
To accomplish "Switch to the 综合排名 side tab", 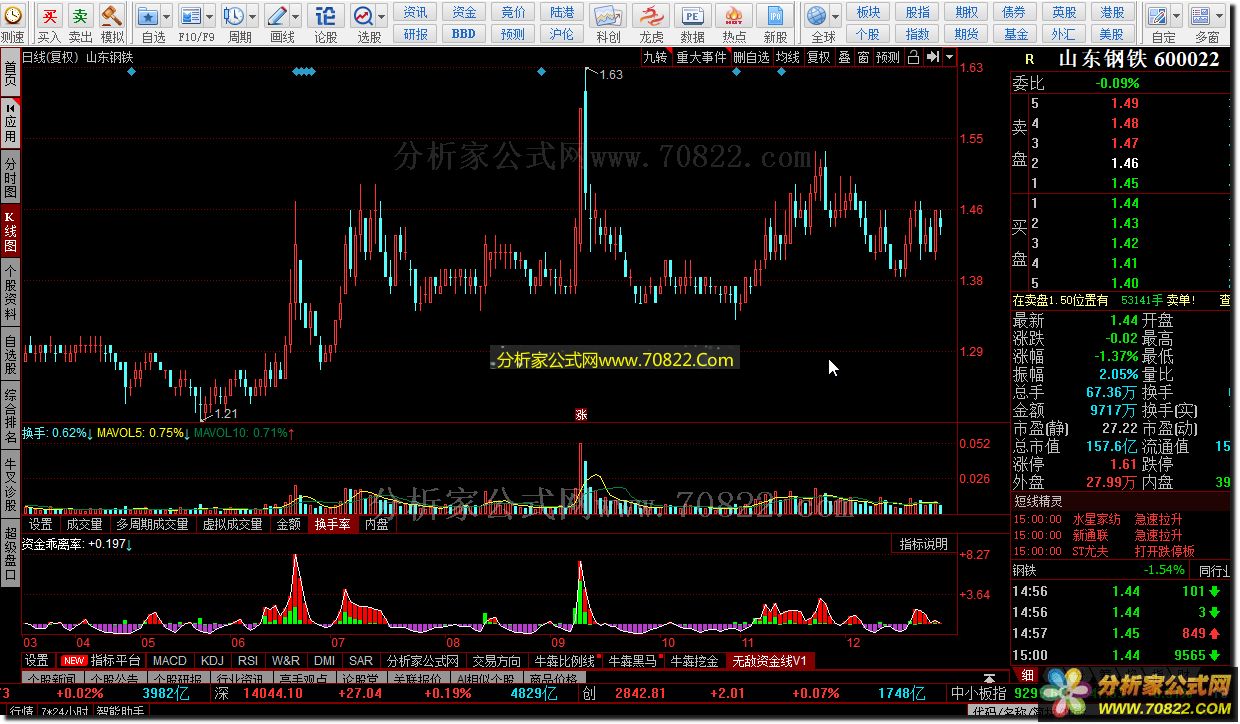I will [10, 415].
